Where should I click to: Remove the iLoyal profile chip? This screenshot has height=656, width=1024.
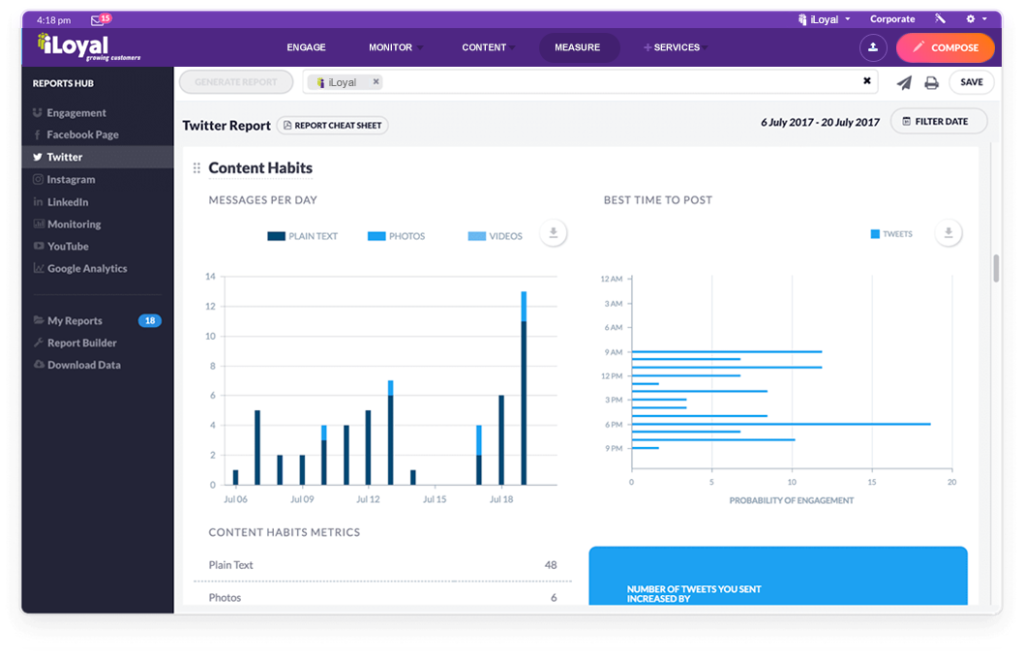376,82
